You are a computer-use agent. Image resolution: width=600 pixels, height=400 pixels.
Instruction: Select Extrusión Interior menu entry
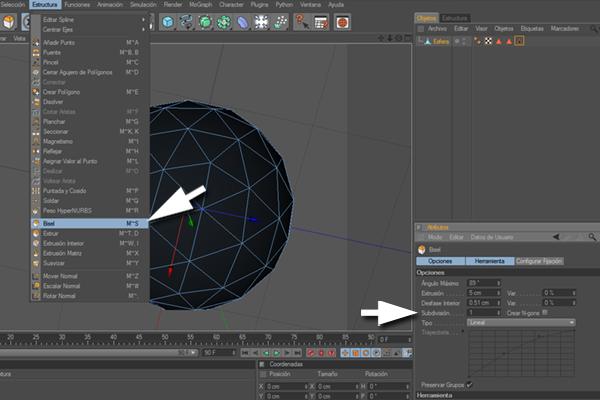[90, 243]
